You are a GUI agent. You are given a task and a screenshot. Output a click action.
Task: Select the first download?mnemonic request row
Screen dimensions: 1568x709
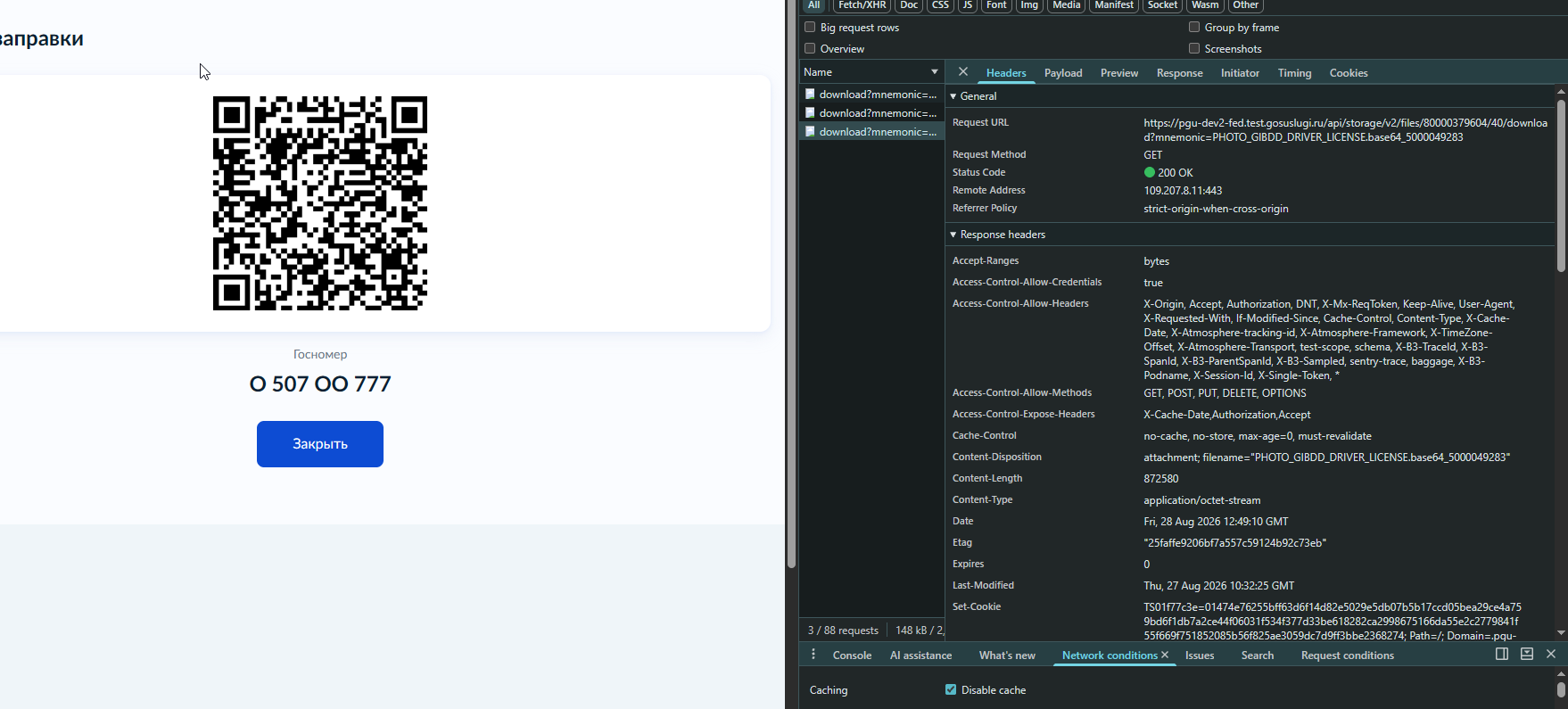871,95
